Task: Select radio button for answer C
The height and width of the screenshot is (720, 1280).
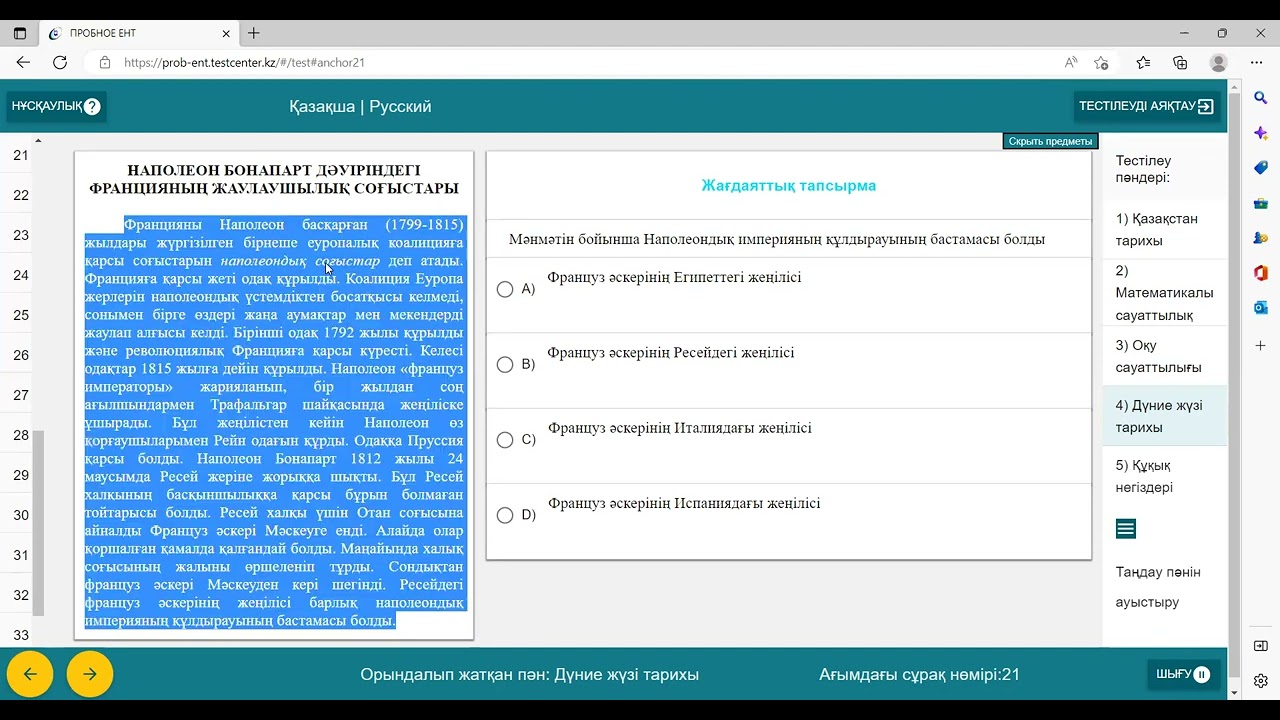Action: (505, 439)
